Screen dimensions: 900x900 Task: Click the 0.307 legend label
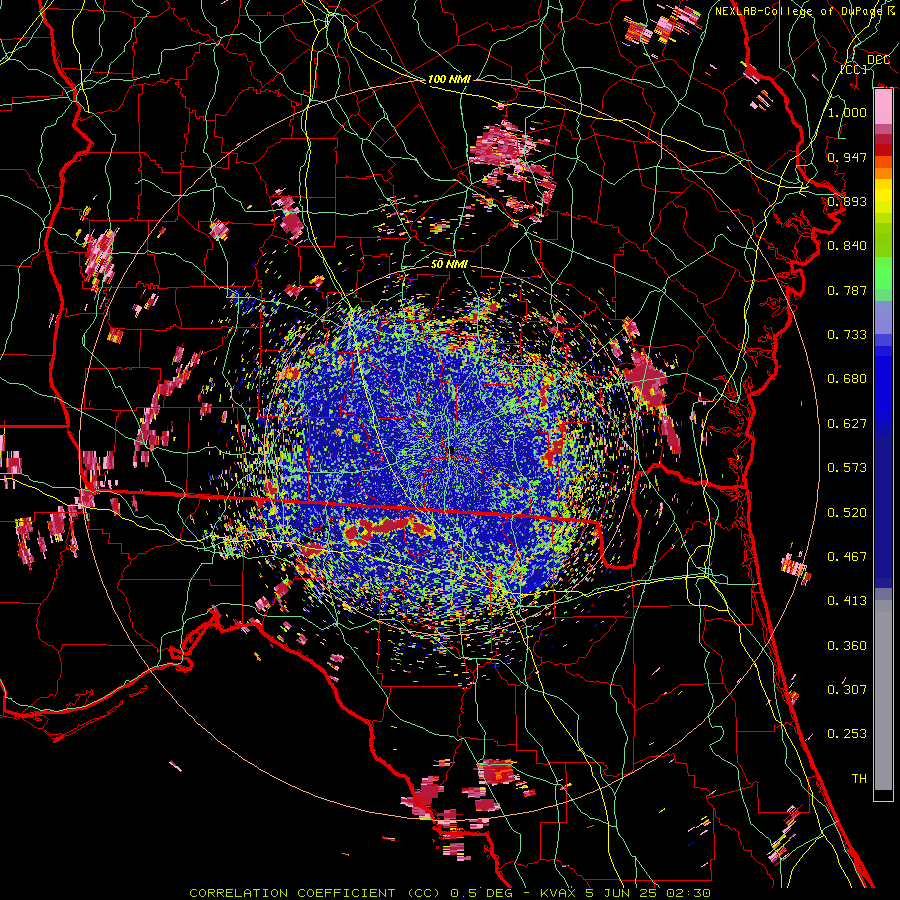847,690
